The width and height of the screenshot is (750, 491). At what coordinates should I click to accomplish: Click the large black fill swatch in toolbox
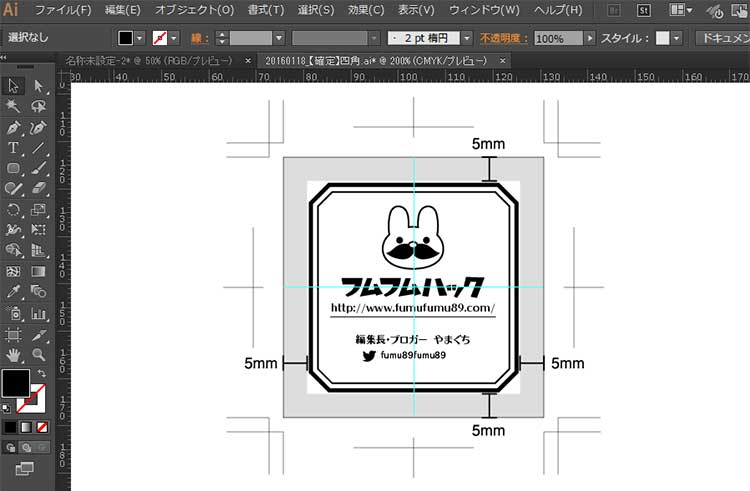[15, 383]
